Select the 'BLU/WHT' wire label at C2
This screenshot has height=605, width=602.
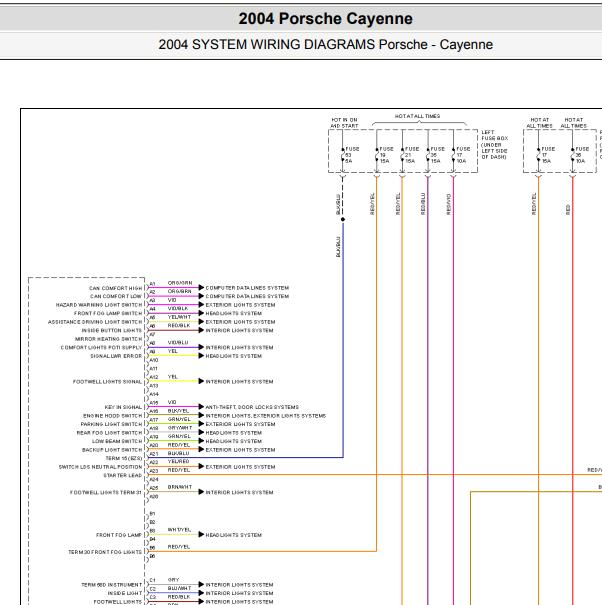click(x=179, y=588)
